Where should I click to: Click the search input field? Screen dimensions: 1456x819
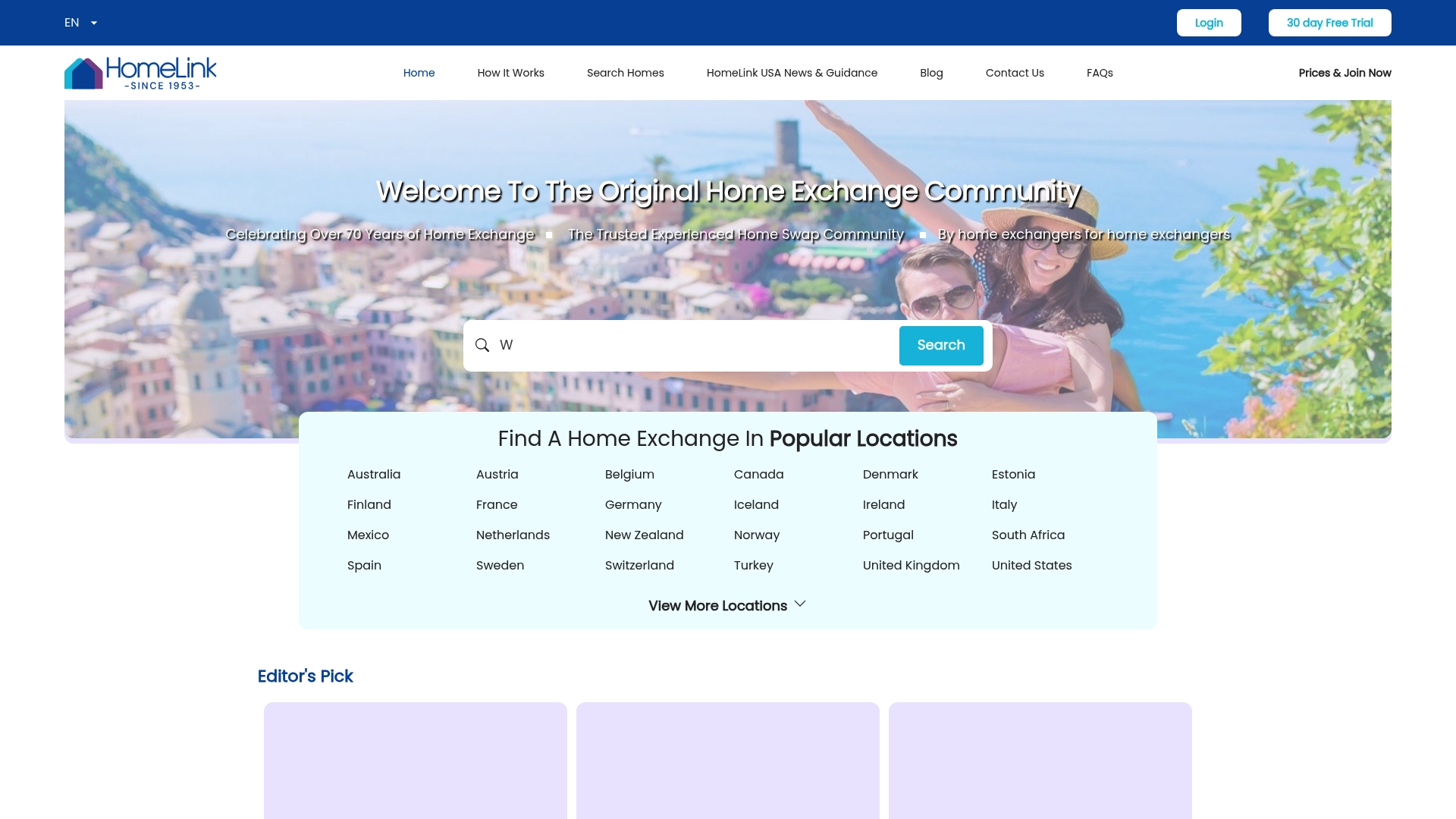pyautogui.click(x=682, y=345)
